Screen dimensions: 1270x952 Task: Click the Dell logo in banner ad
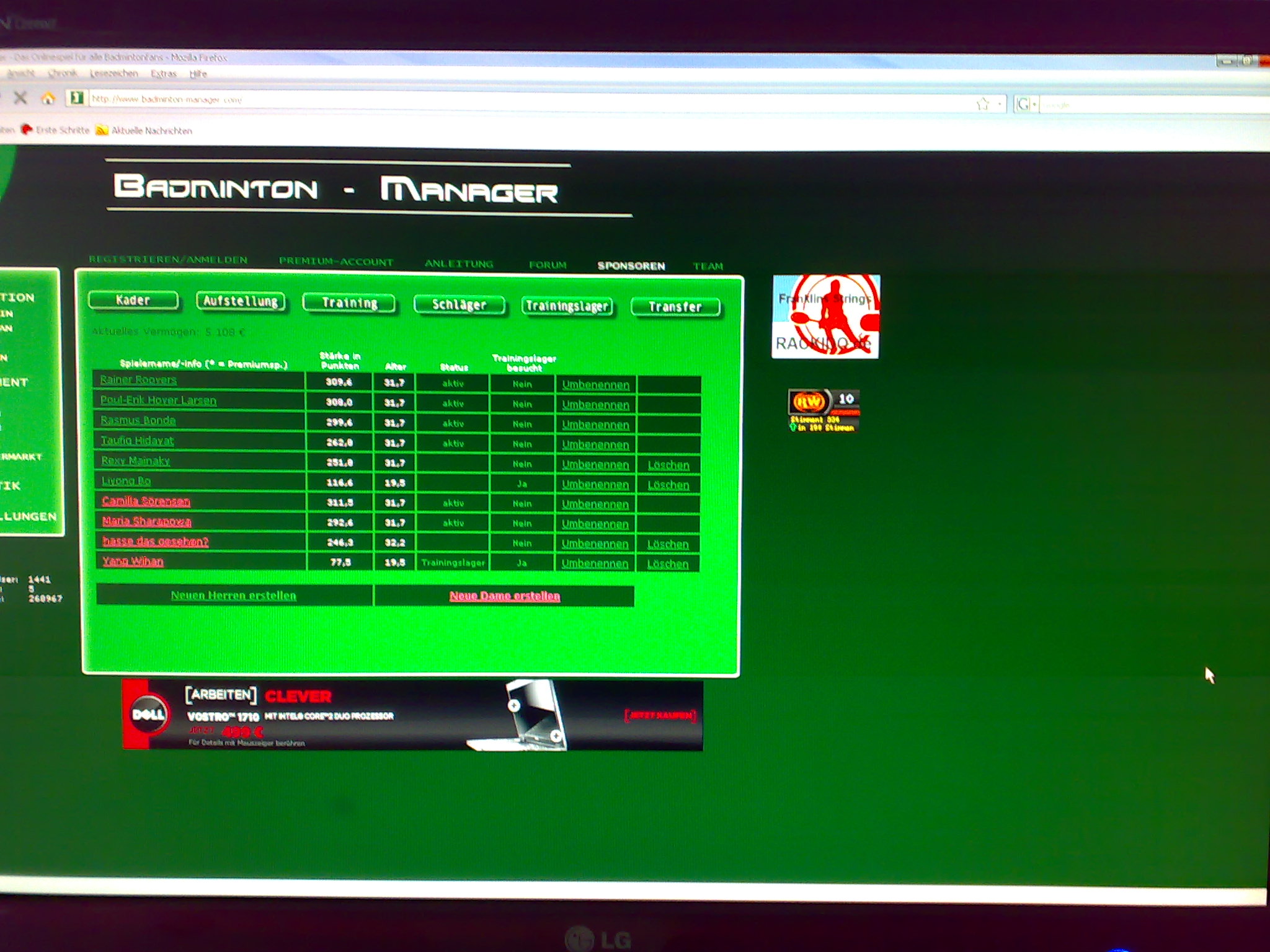click(x=148, y=714)
